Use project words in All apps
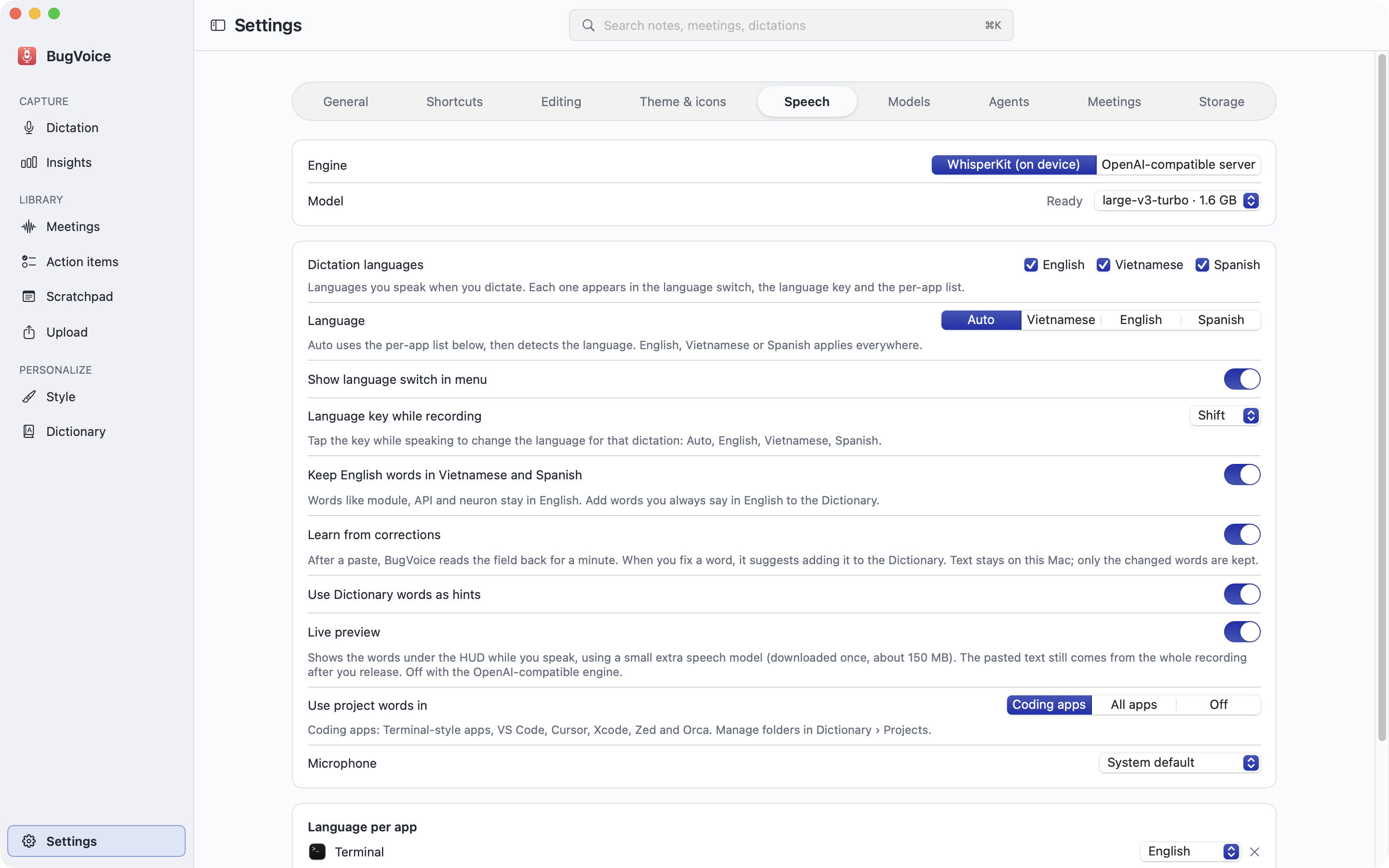This screenshot has width=1389, height=868. pos(1133,705)
